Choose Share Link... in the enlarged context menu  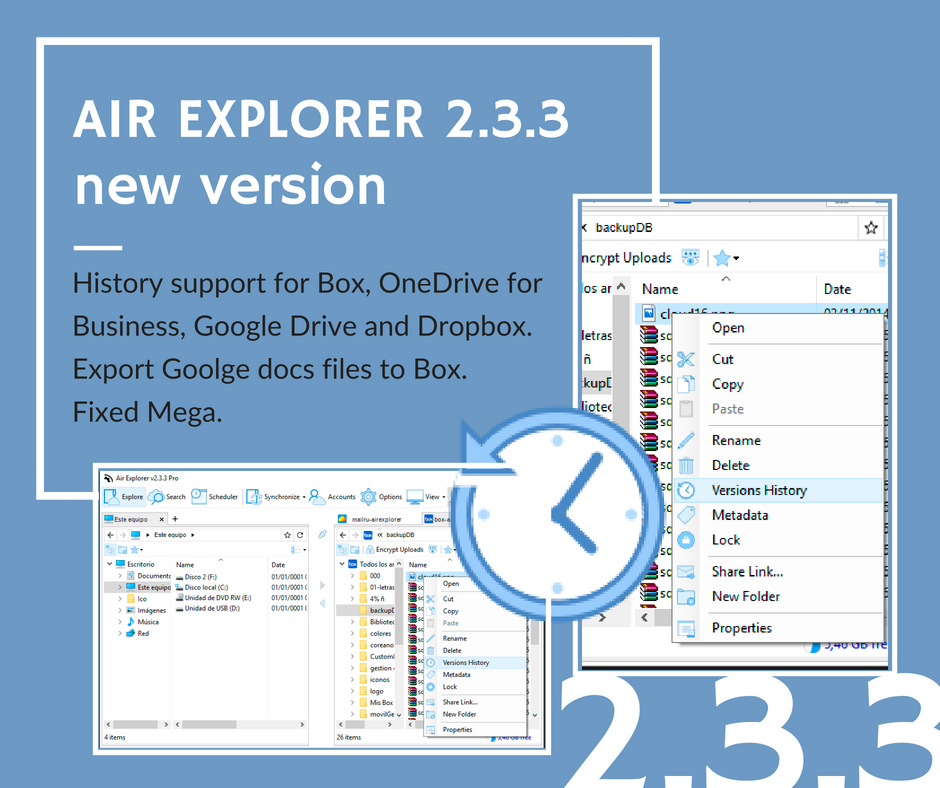[x=778, y=572]
